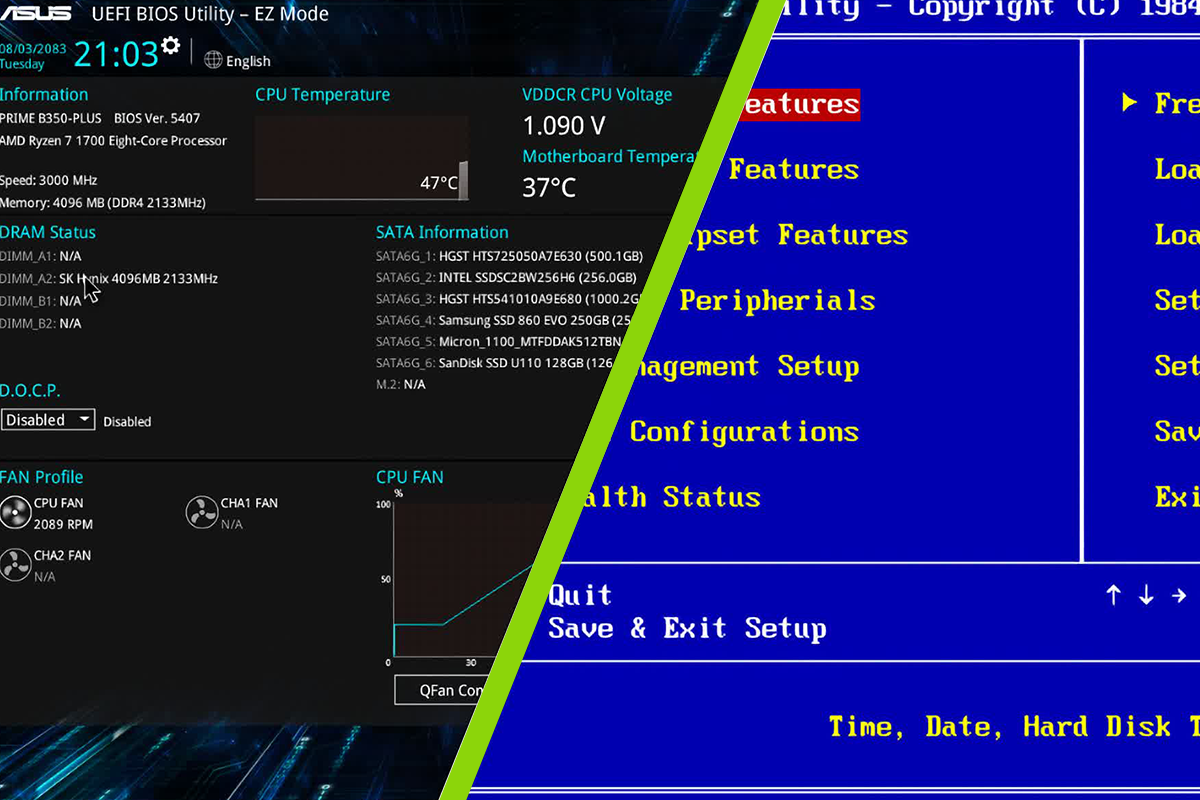Click the yellow arrow menu pointer
The width and height of the screenshot is (1200, 800).
[x=1129, y=103]
